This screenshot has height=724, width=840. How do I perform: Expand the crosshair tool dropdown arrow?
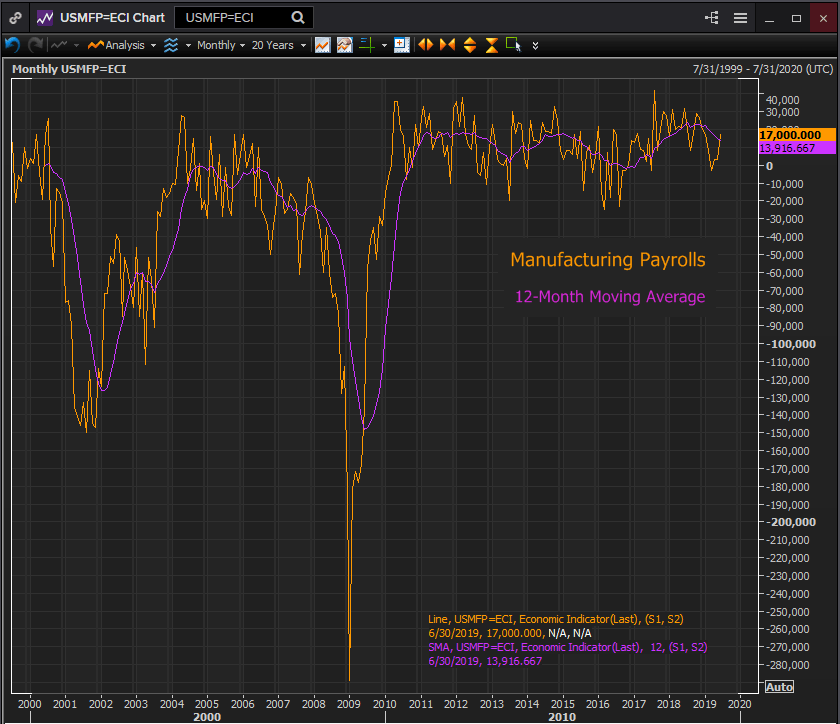pos(384,46)
